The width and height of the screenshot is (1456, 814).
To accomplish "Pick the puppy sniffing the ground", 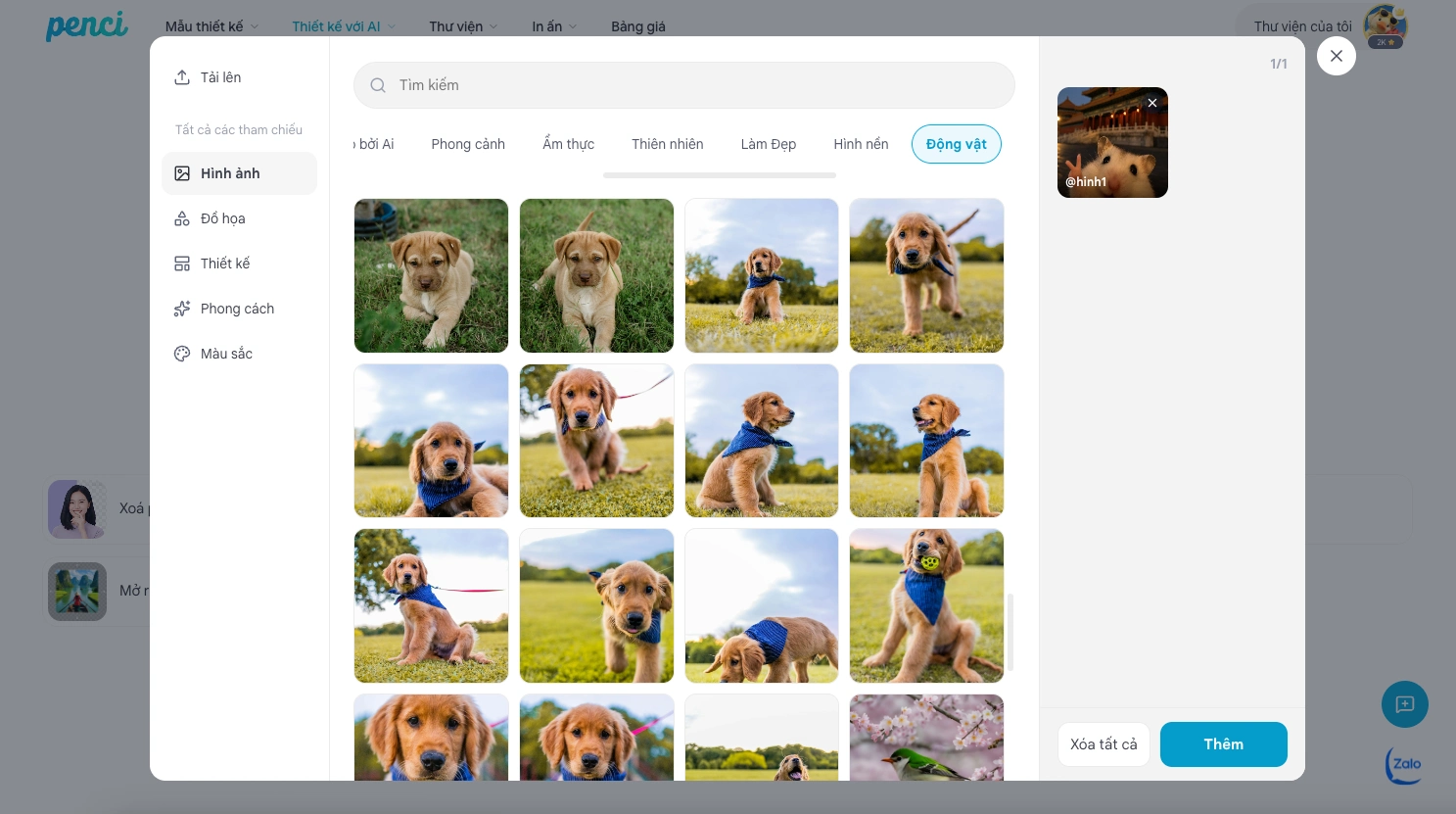I will tap(762, 605).
